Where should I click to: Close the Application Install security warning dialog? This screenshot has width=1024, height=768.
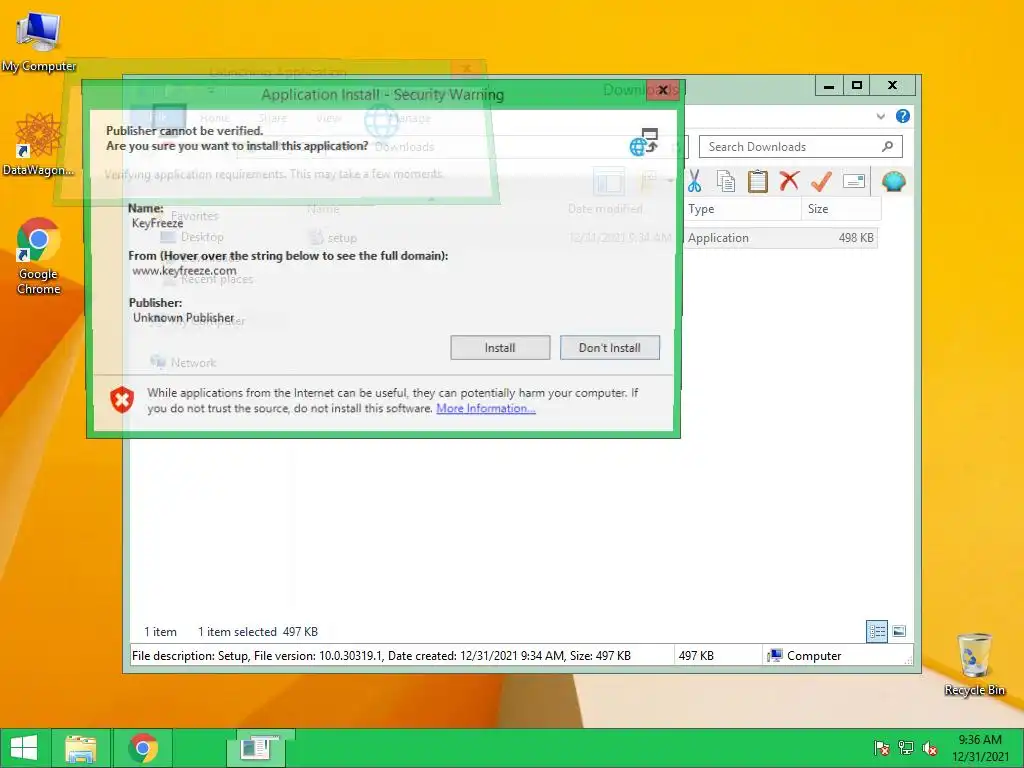[662, 90]
